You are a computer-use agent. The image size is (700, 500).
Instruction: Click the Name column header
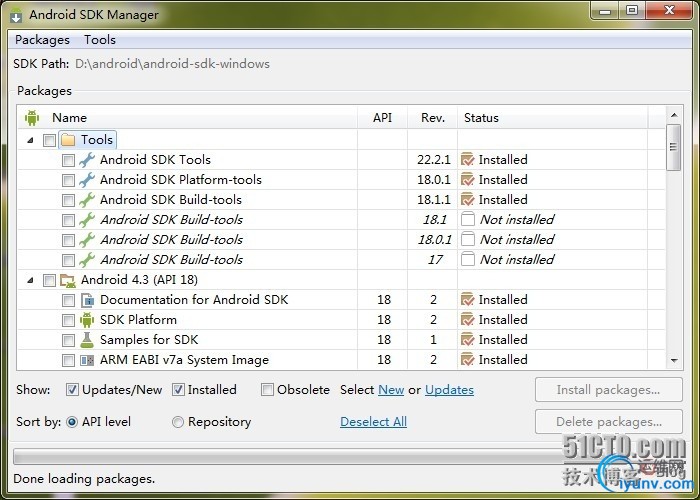coord(188,118)
